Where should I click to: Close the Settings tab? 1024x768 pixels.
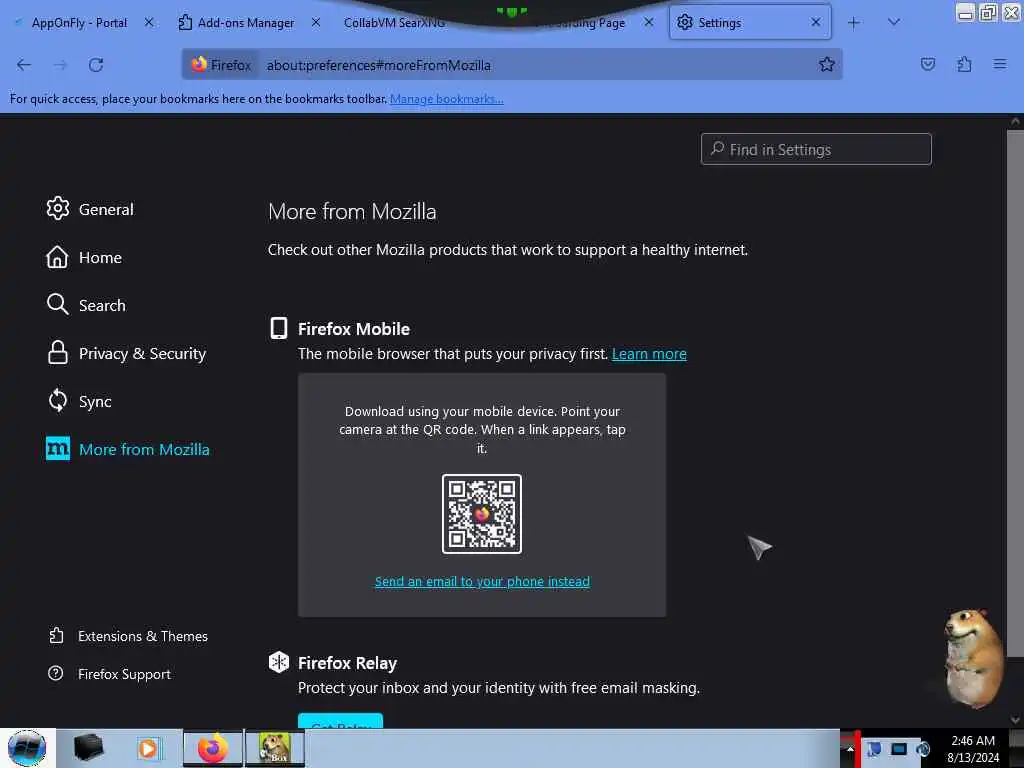tap(816, 22)
